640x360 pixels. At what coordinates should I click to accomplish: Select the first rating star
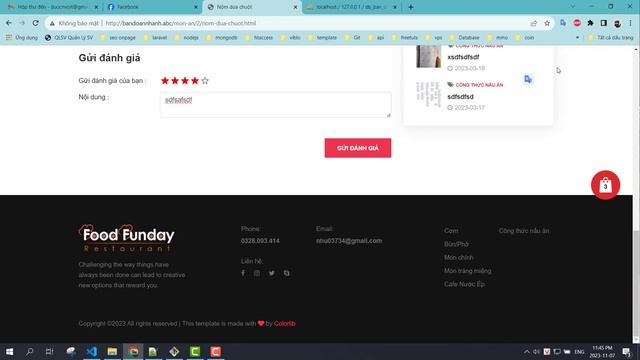165,81
